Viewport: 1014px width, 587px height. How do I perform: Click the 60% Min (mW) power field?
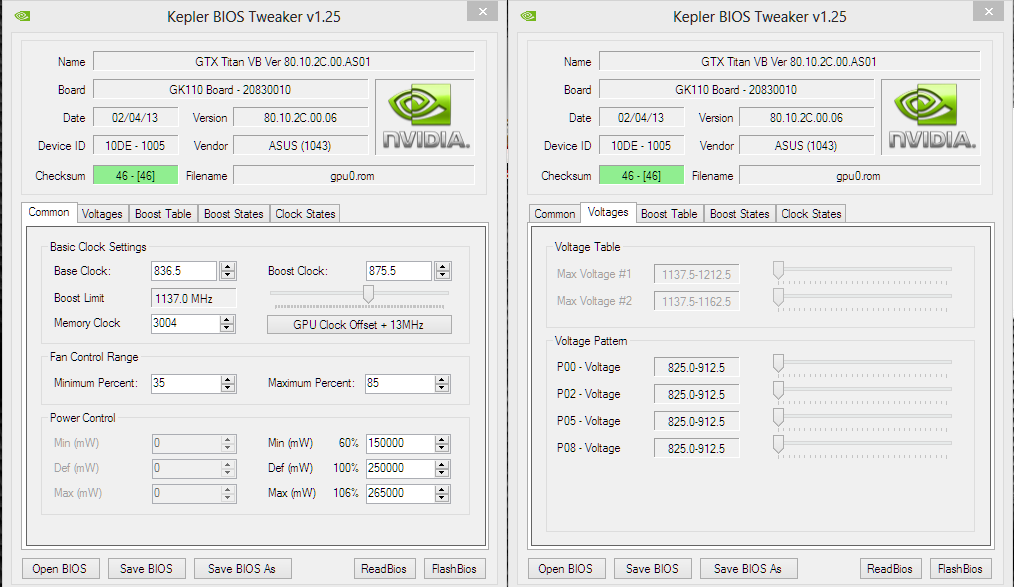pyautogui.click(x=400, y=443)
